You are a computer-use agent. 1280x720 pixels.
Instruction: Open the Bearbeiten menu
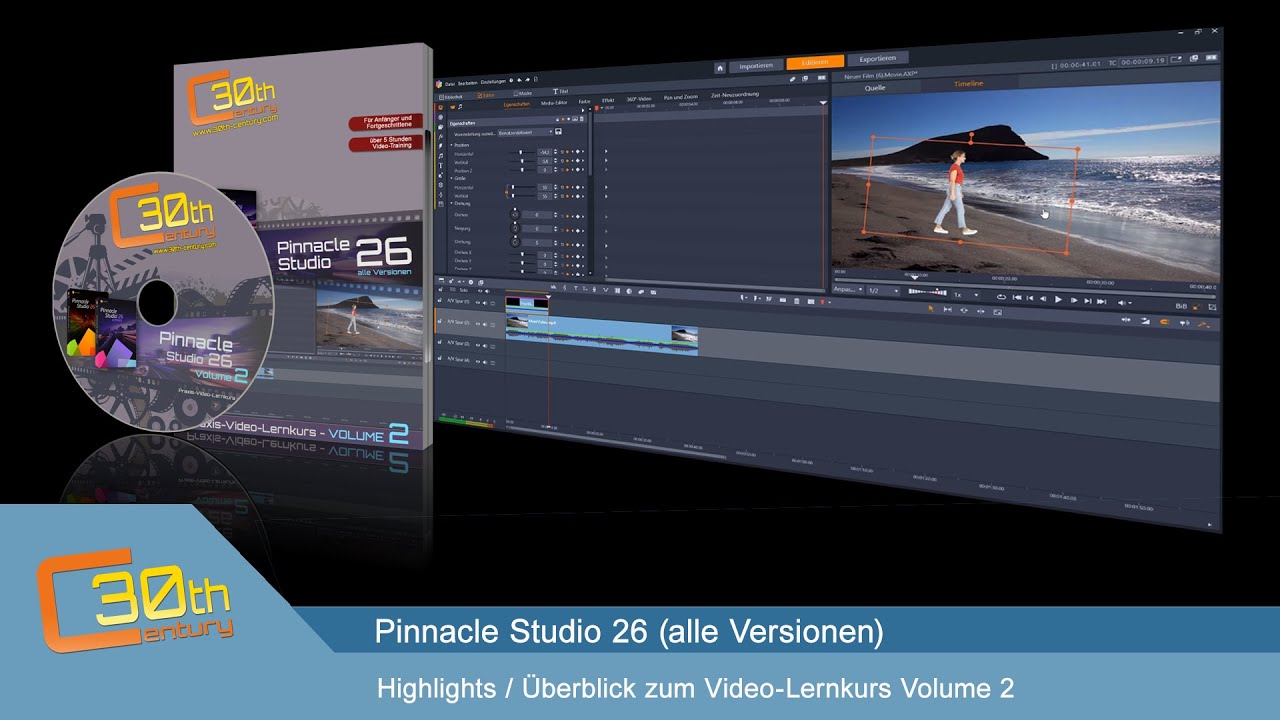pos(467,83)
